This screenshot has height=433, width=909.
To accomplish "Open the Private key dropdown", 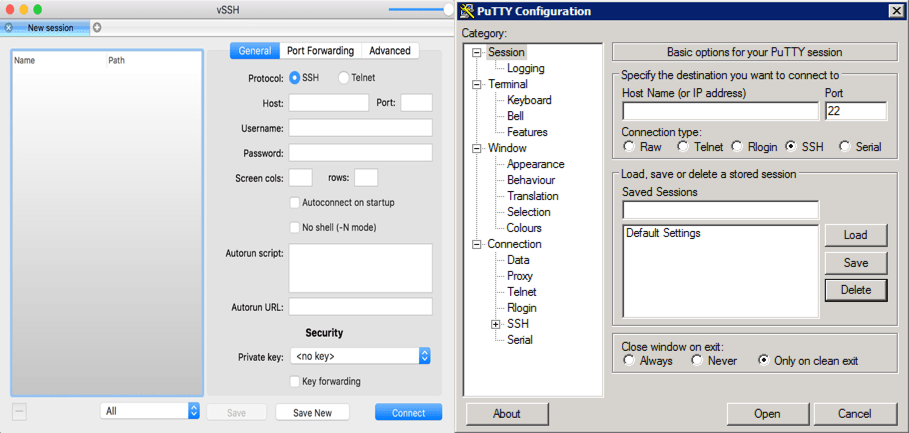I will pyautogui.click(x=360, y=356).
